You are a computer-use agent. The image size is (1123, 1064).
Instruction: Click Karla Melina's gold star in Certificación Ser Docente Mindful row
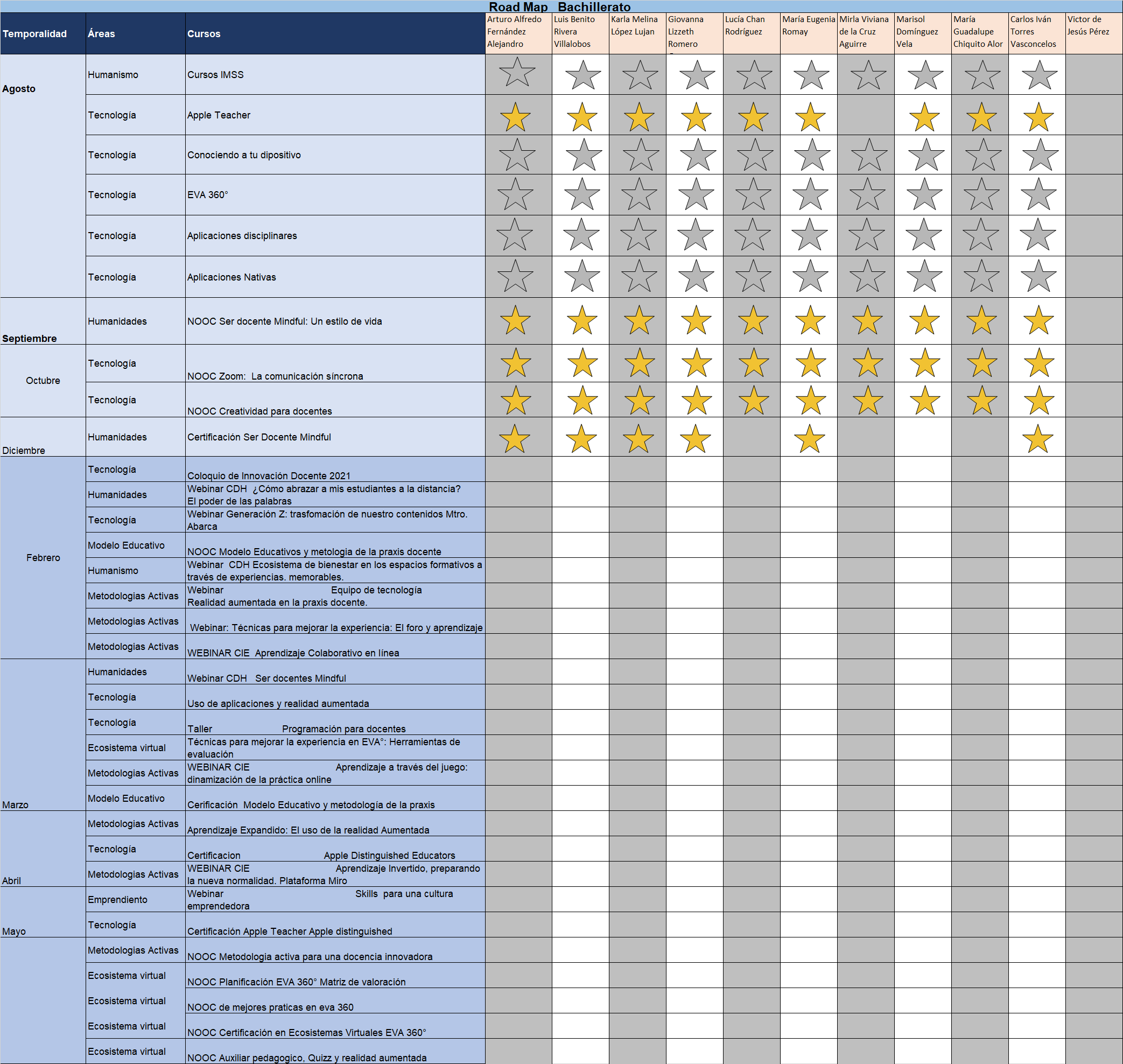(638, 438)
